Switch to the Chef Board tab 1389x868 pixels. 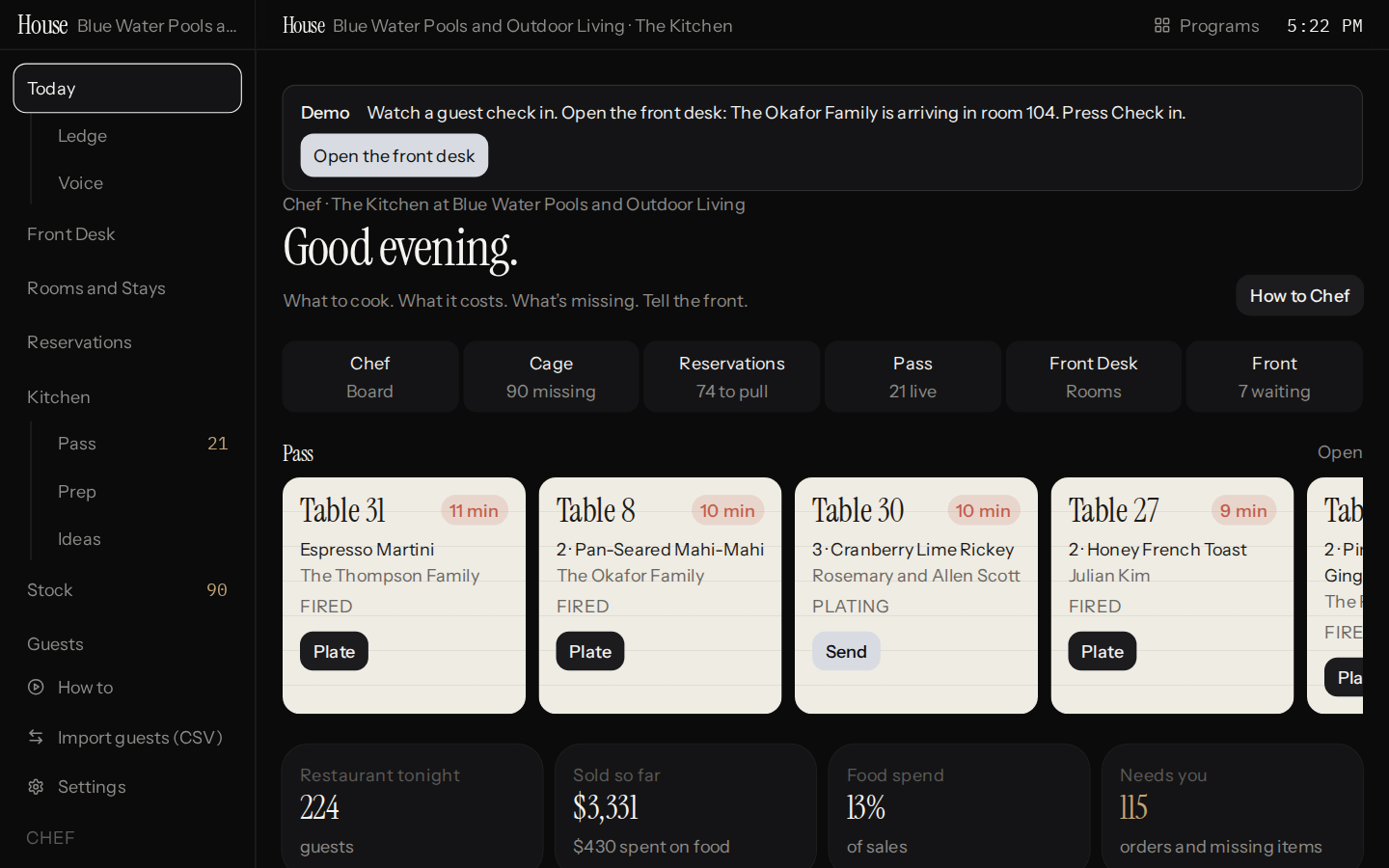click(370, 377)
